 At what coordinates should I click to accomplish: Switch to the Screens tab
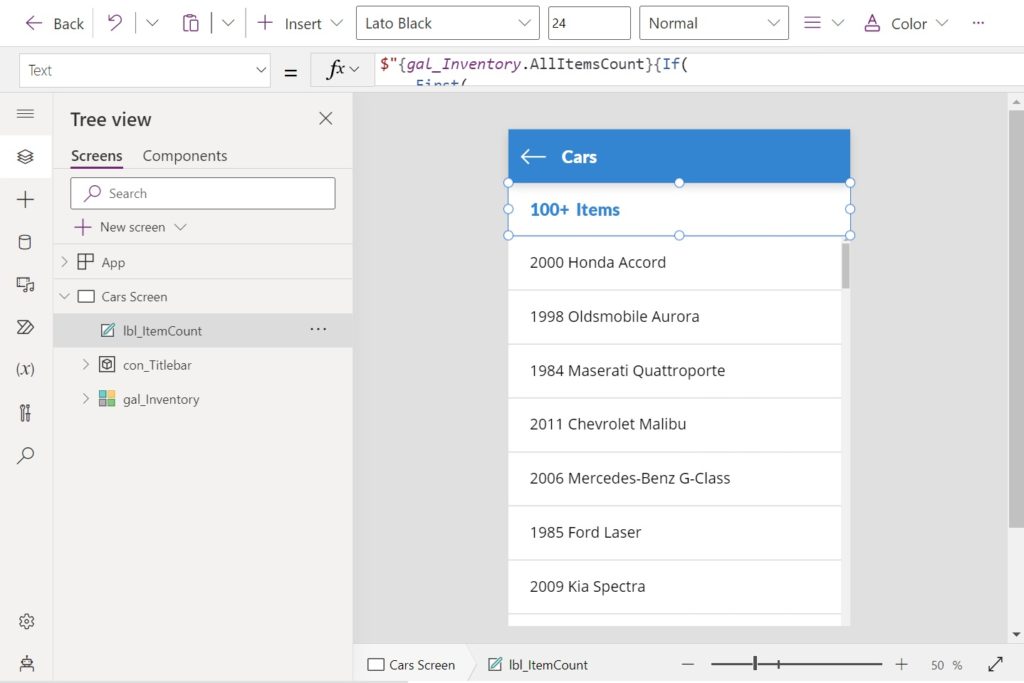click(x=97, y=156)
